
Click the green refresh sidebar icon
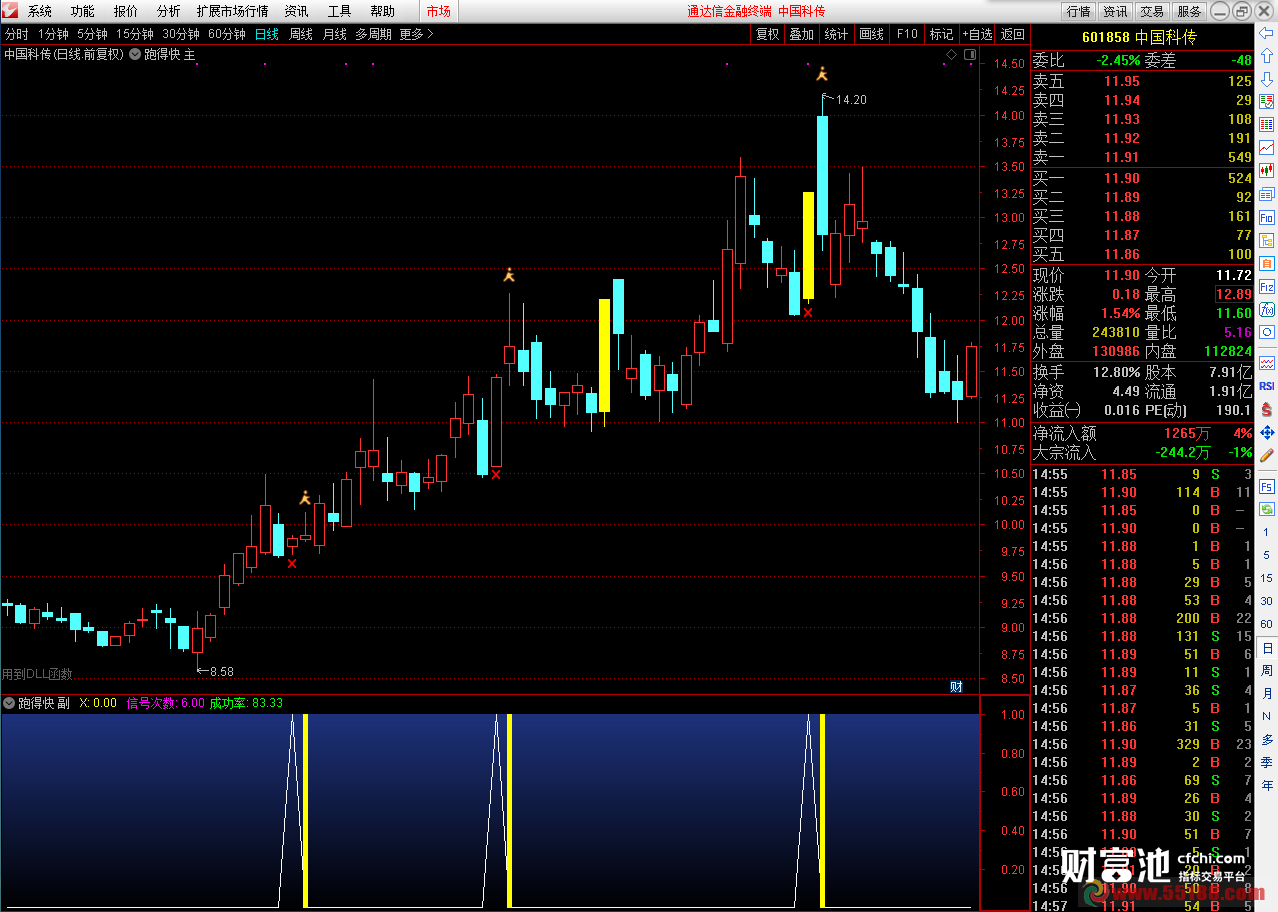[x=1267, y=509]
